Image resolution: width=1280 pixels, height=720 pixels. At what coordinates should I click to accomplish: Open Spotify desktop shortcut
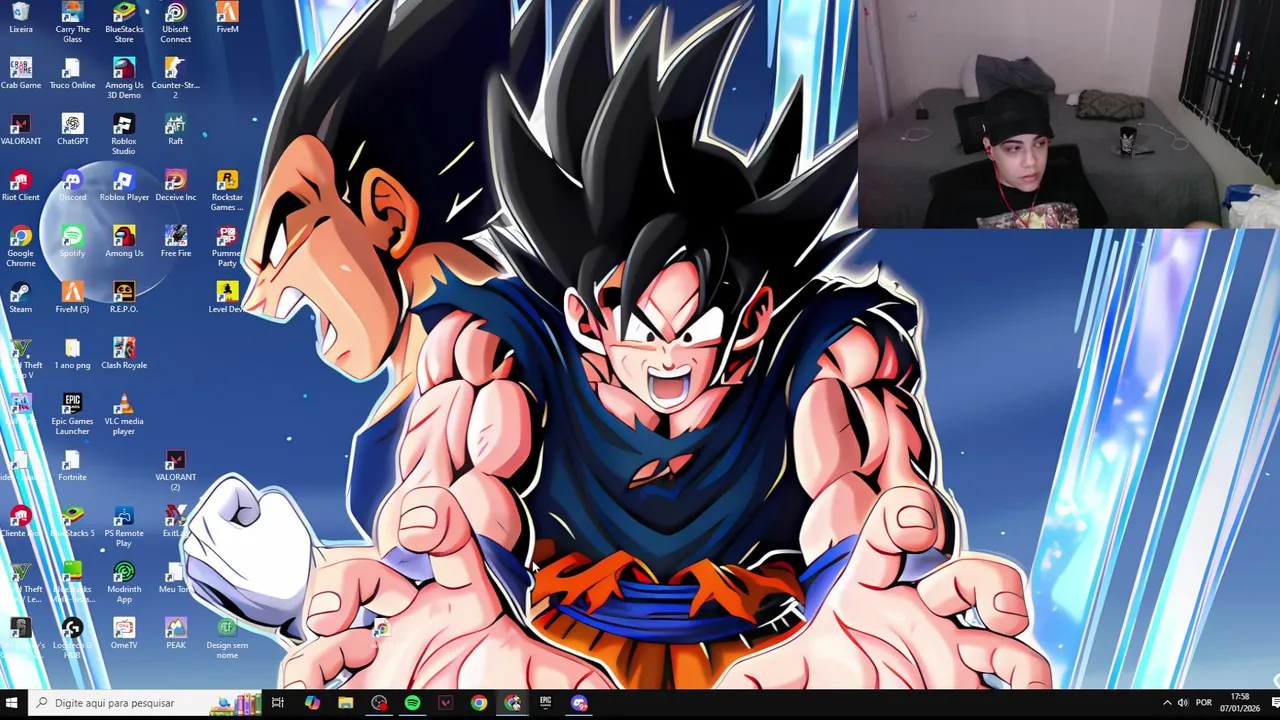[72, 242]
